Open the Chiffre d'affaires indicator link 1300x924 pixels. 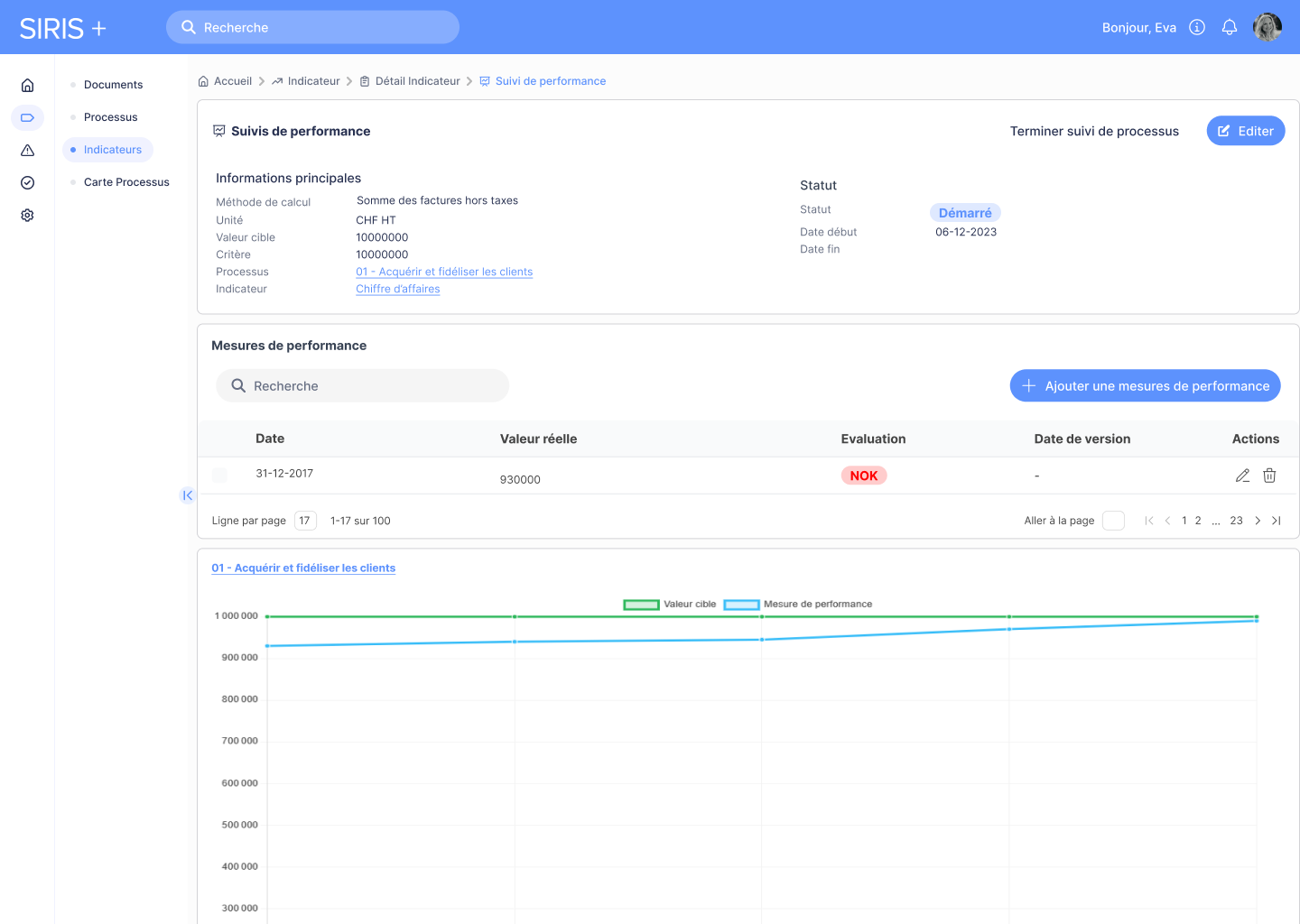click(397, 289)
